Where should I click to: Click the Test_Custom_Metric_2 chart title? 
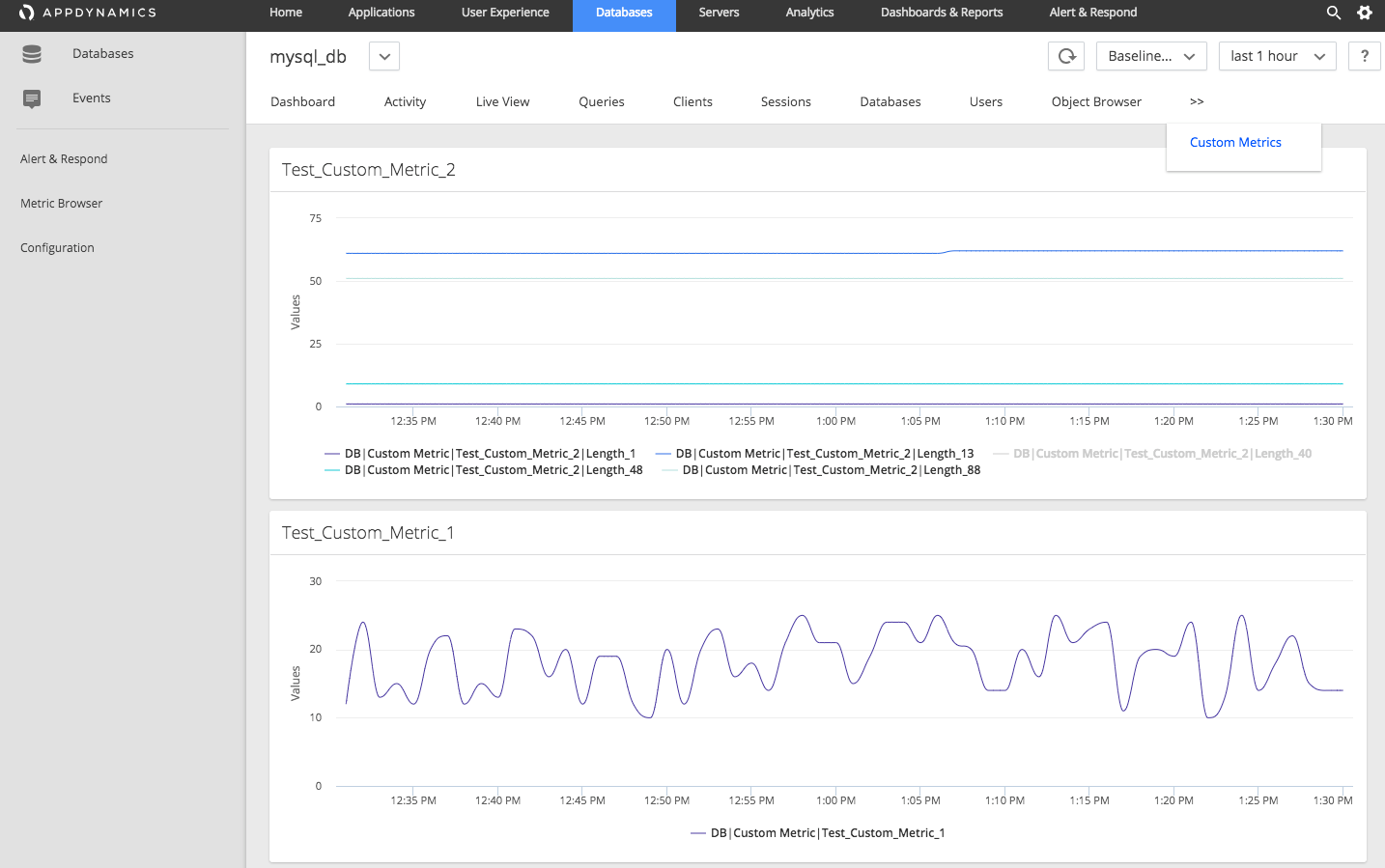pyautogui.click(x=369, y=170)
